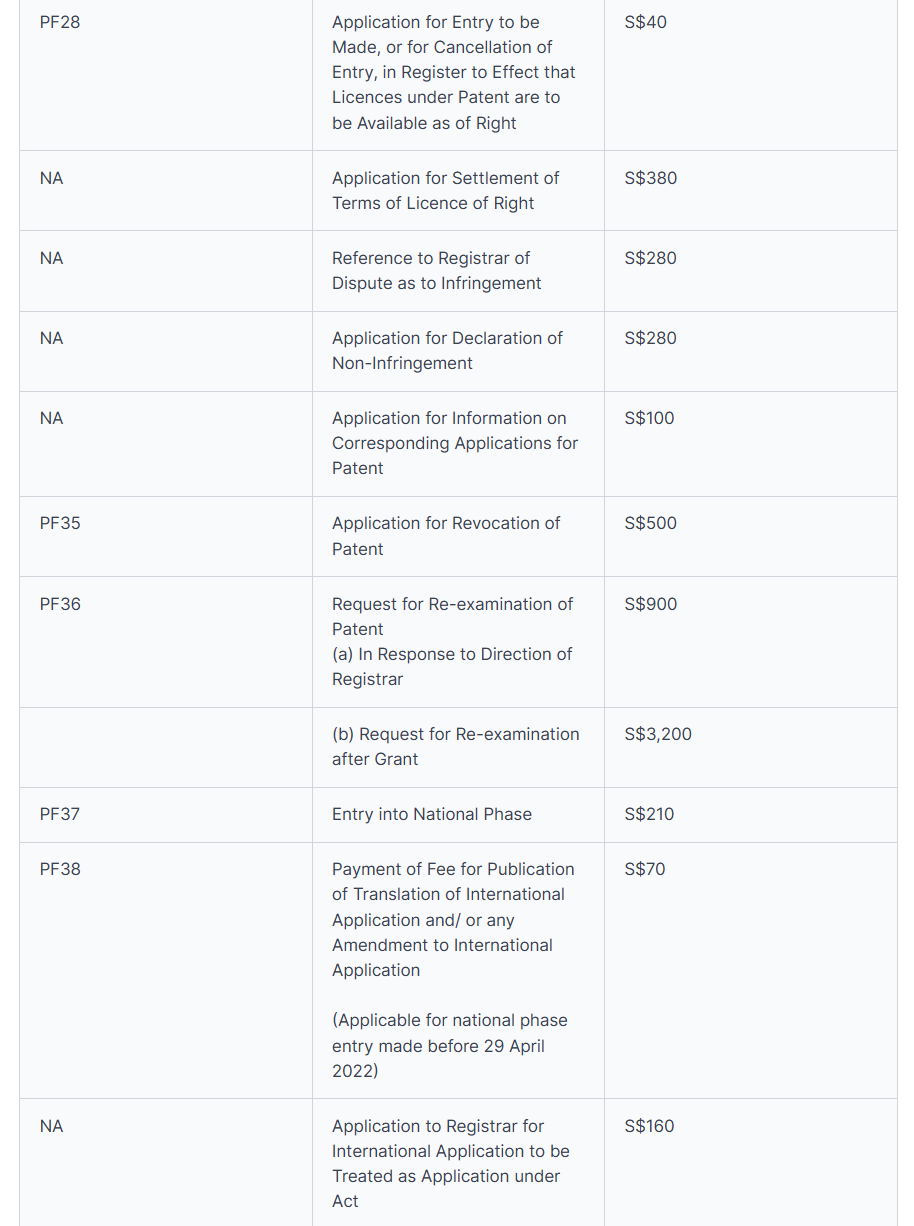Click 'Application for Information on Corresponding Applications' description
The height and width of the screenshot is (1226, 914).
click(454, 442)
